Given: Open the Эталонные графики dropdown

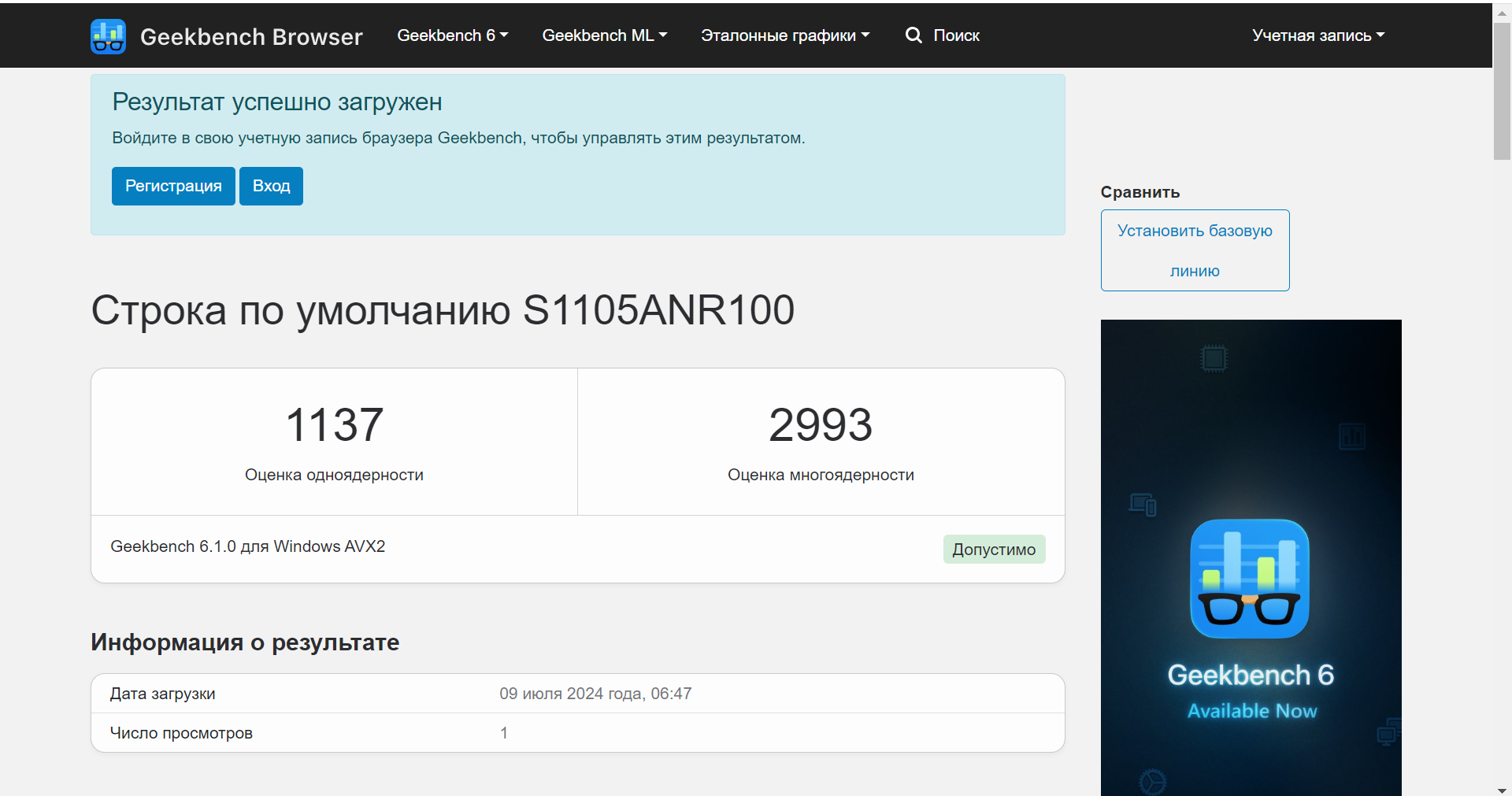Looking at the screenshot, I should pos(785,35).
